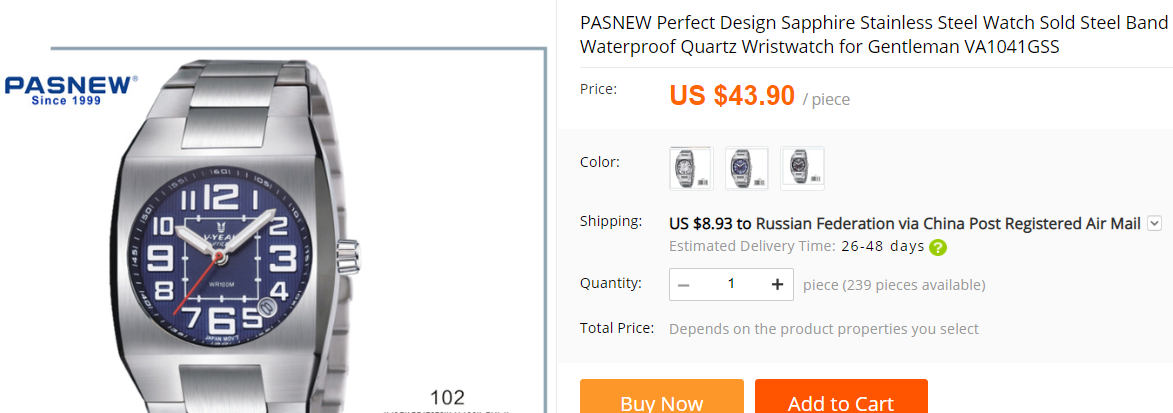Click the 102 number below the watch
1173x413 pixels.
pyautogui.click(x=447, y=398)
